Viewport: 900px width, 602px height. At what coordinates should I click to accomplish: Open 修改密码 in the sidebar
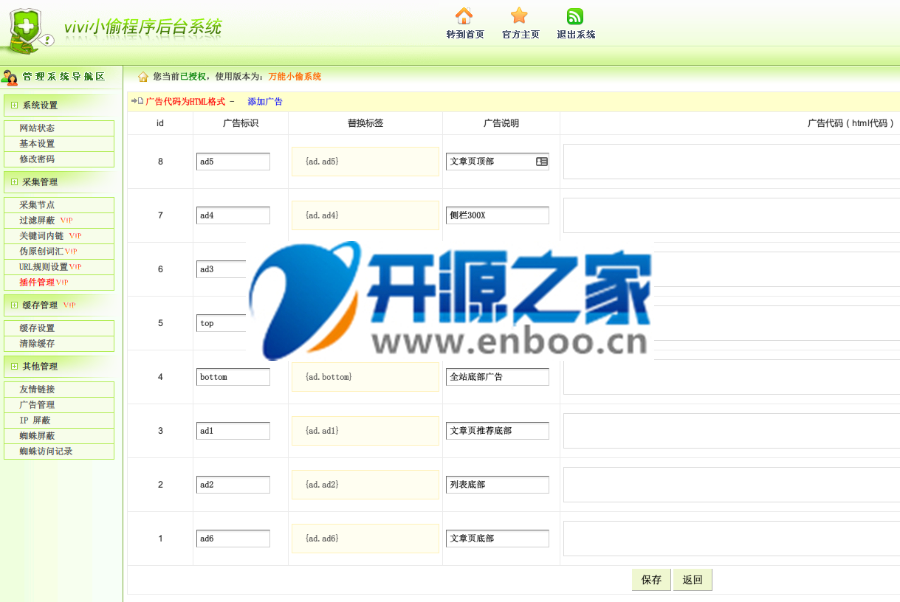point(59,159)
